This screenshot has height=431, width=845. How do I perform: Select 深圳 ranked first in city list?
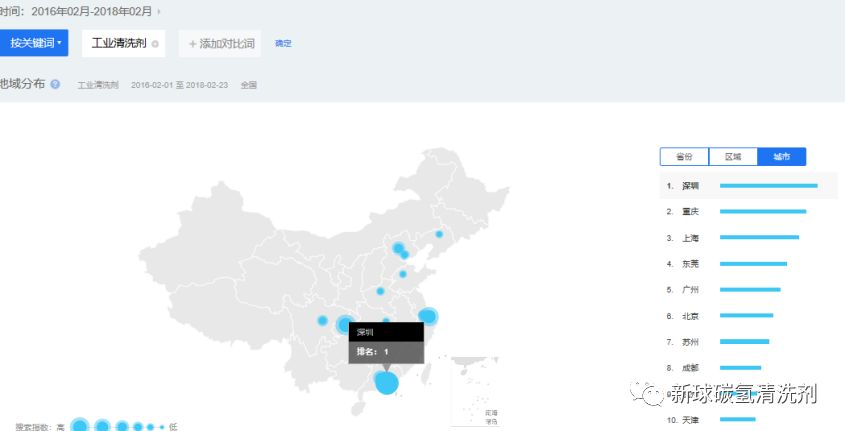(690, 186)
